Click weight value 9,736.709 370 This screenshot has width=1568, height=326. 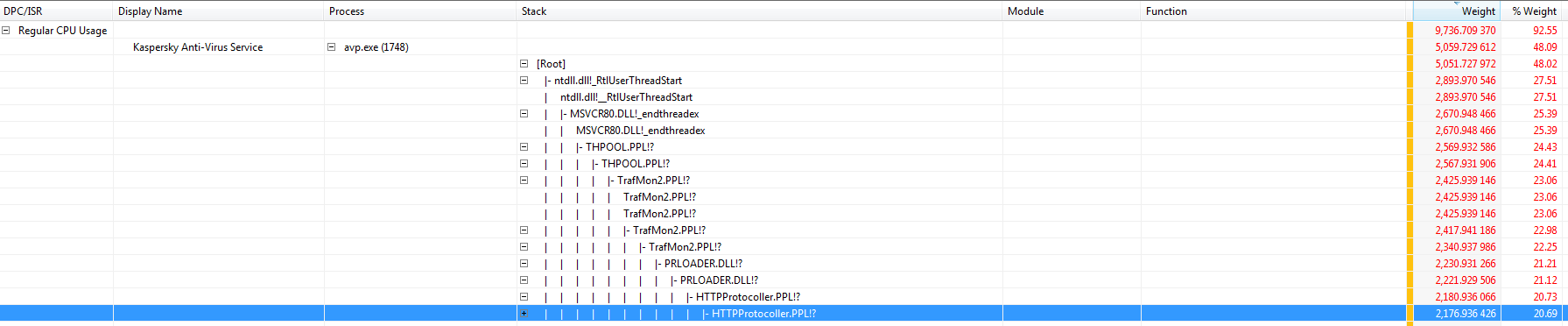[x=1465, y=31]
